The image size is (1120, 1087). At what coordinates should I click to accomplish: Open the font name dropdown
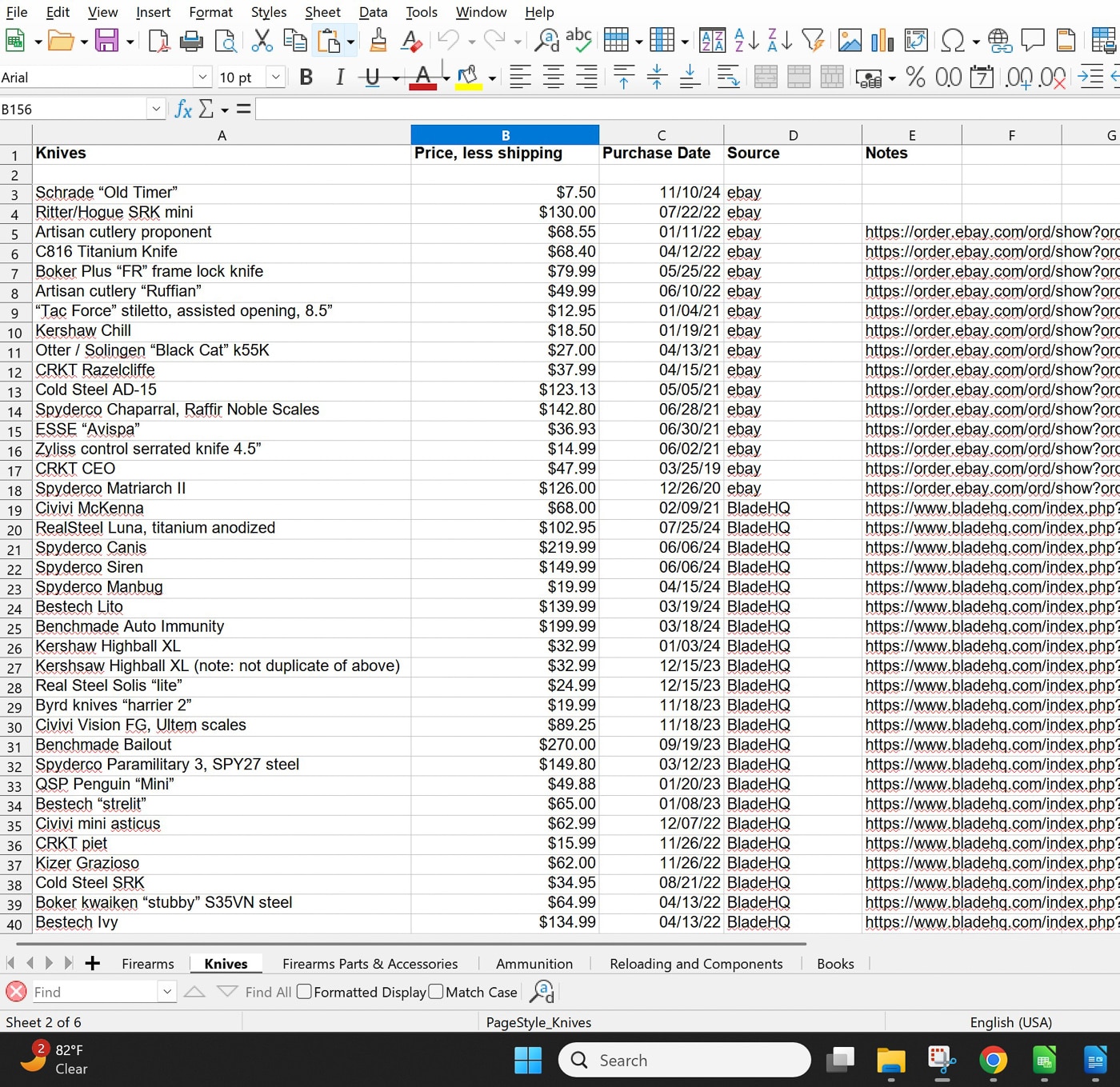[x=204, y=77]
